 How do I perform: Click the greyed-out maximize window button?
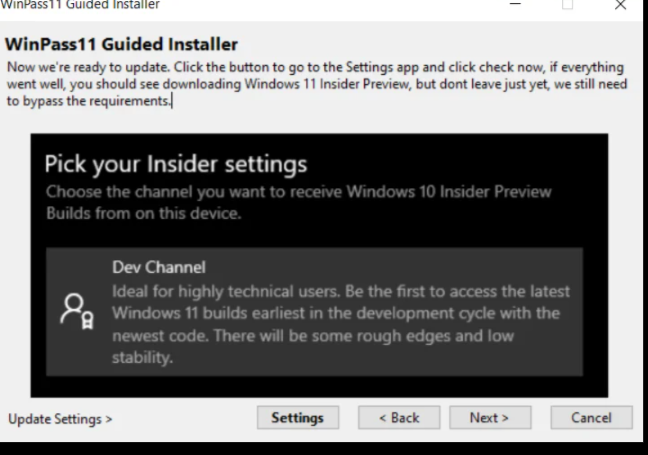point(567,5)
